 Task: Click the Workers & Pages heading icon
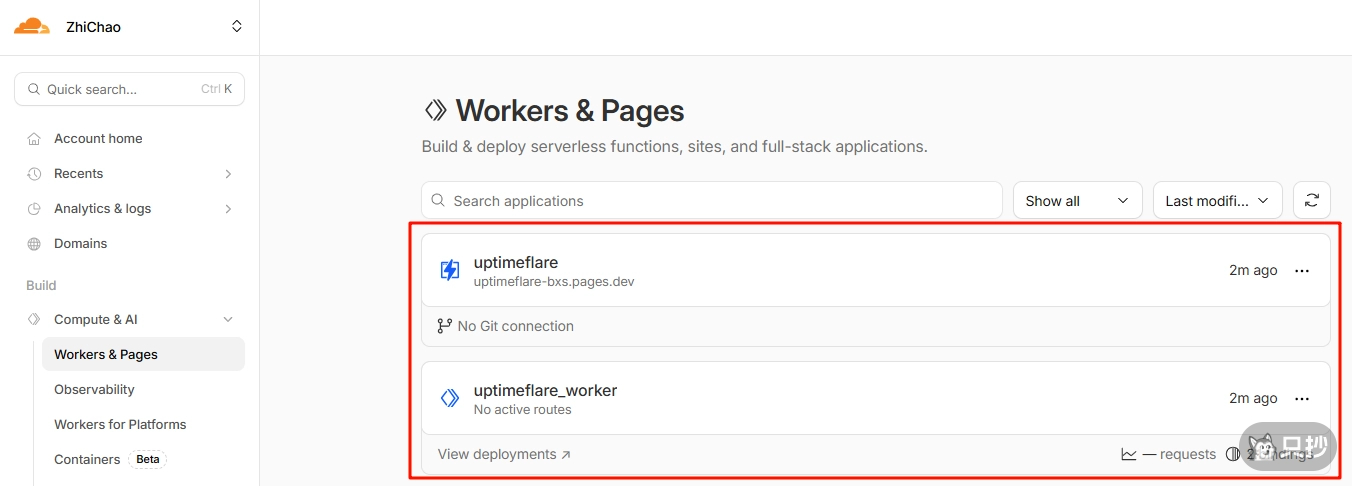click(435, 110)
